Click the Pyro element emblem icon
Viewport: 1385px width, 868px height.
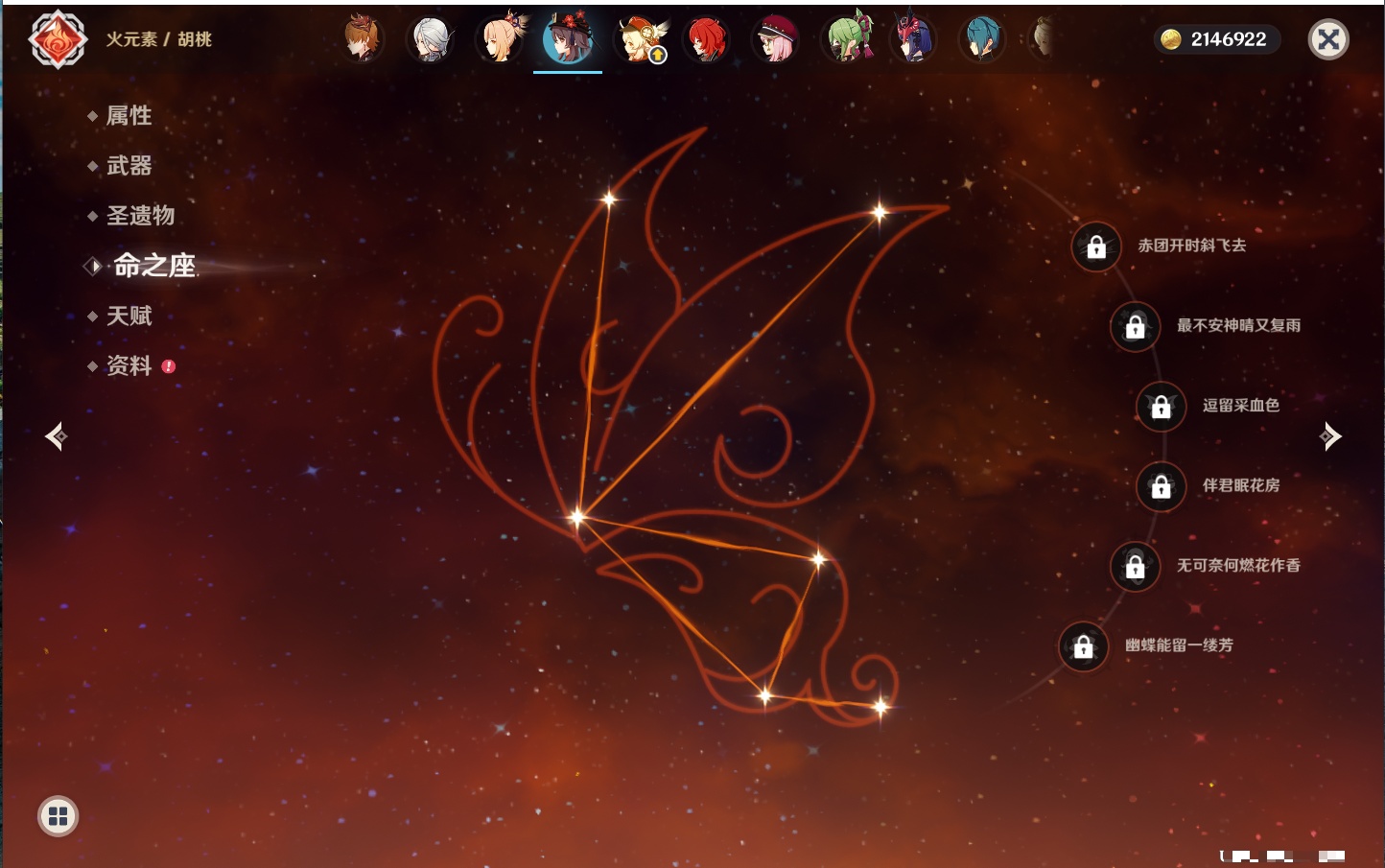[58, 39]
